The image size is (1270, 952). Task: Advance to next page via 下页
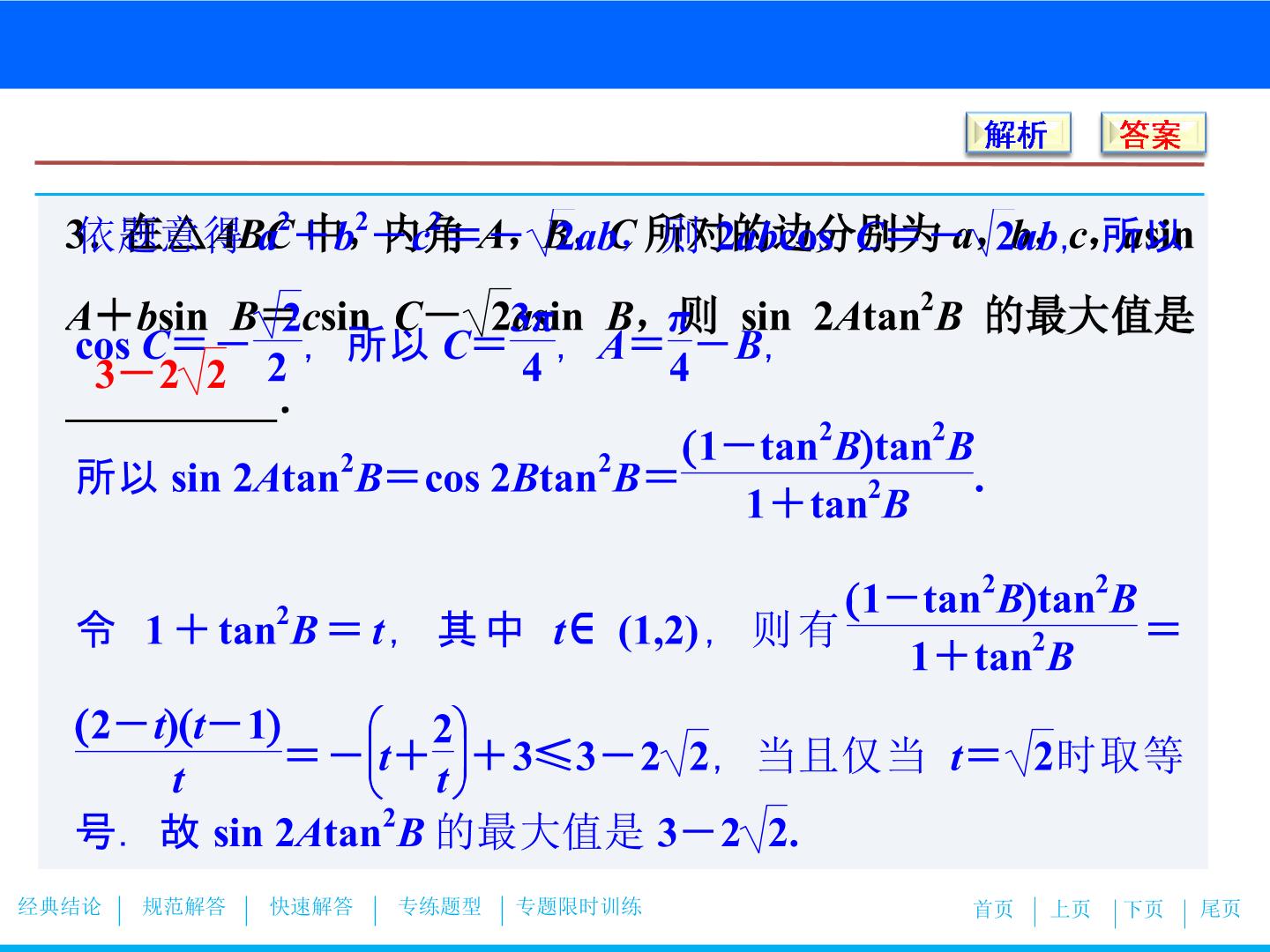point(1144,909)
